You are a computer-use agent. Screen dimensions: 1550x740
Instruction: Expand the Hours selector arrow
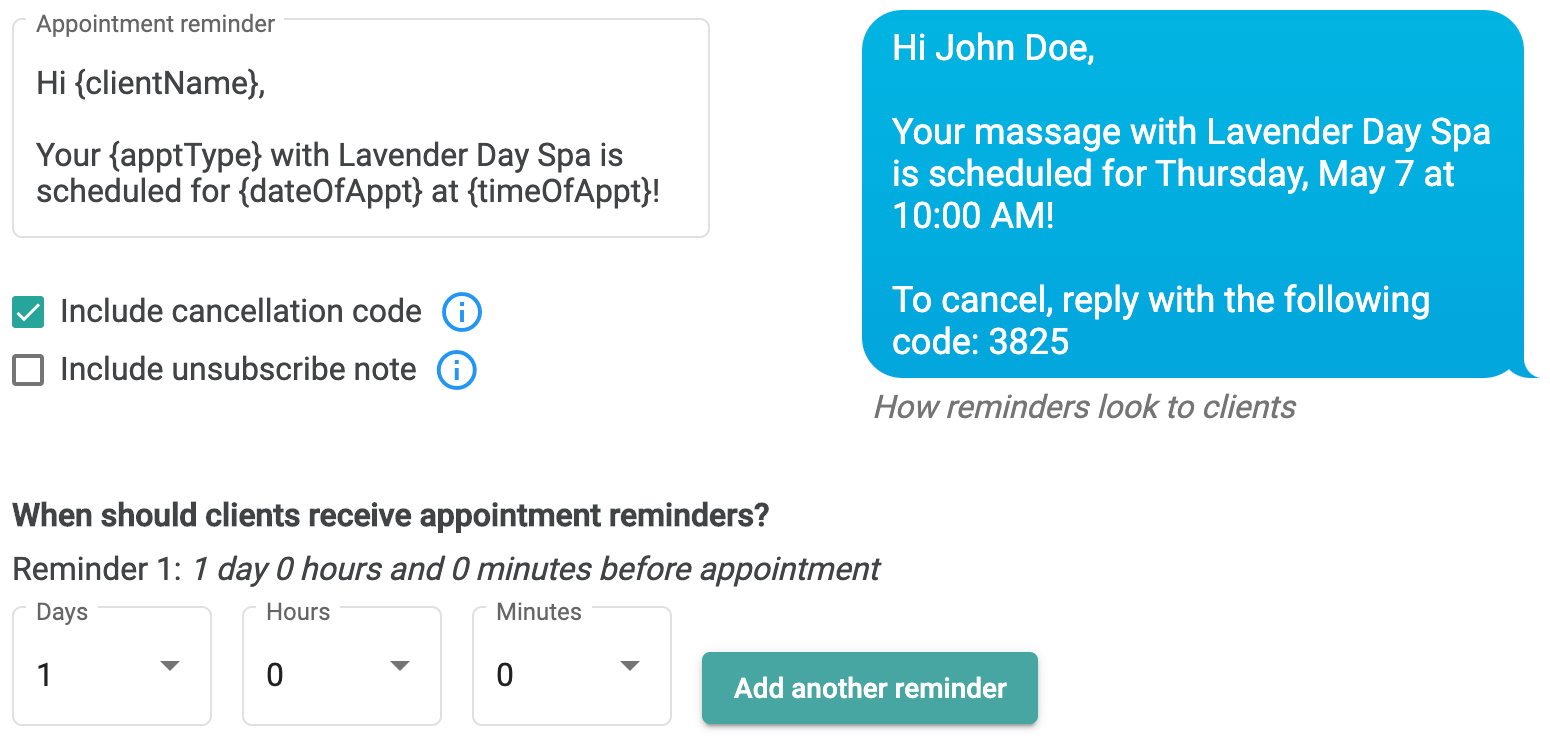(400, 665)
